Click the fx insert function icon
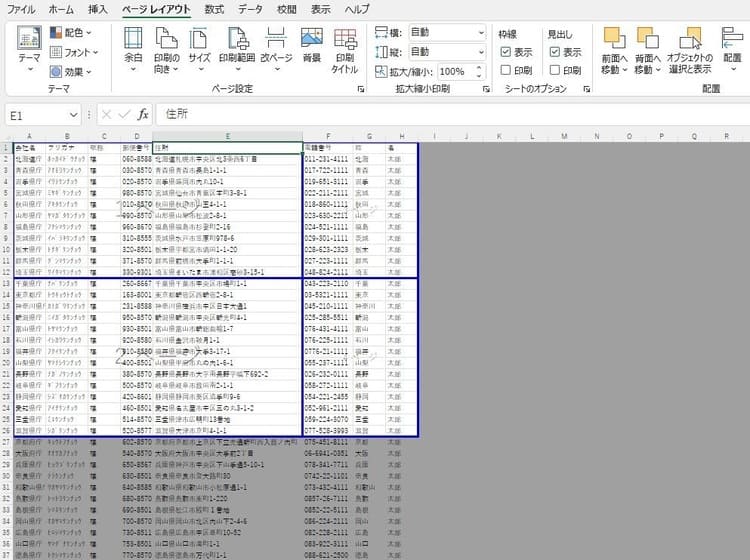The image size is (750, 560). tap(143, 115)
